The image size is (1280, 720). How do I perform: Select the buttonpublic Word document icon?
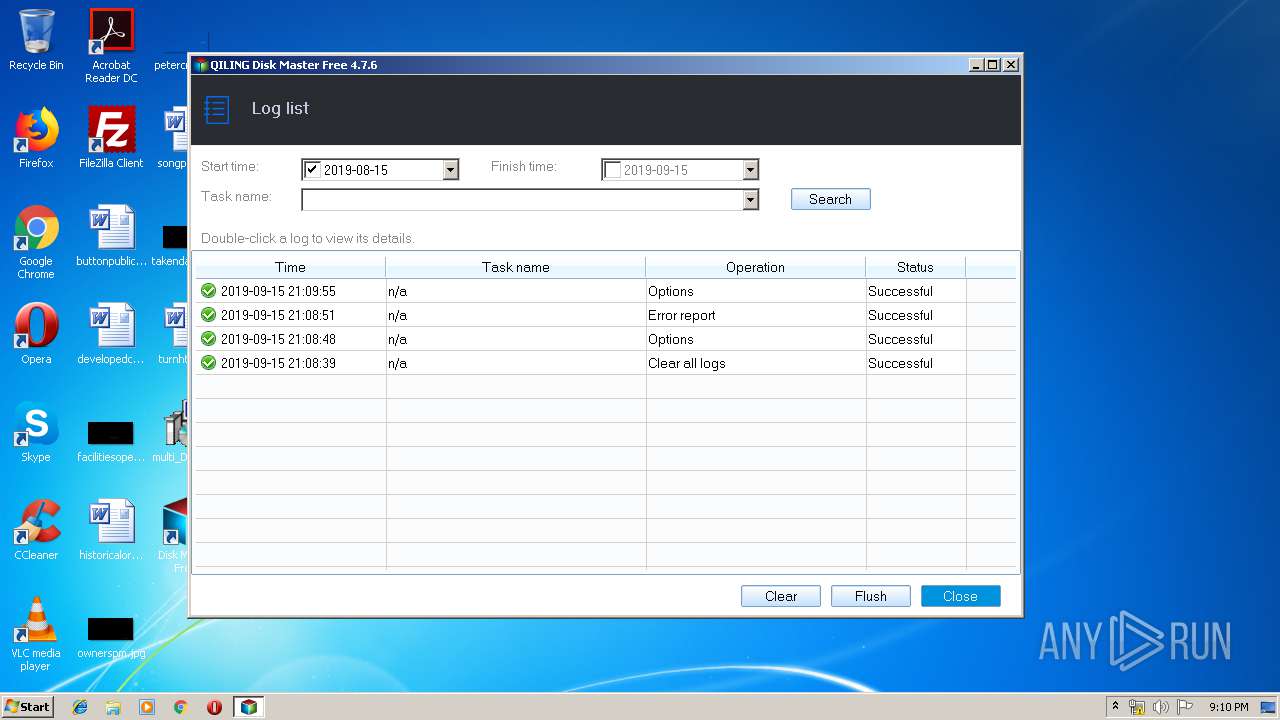[111, 236]
